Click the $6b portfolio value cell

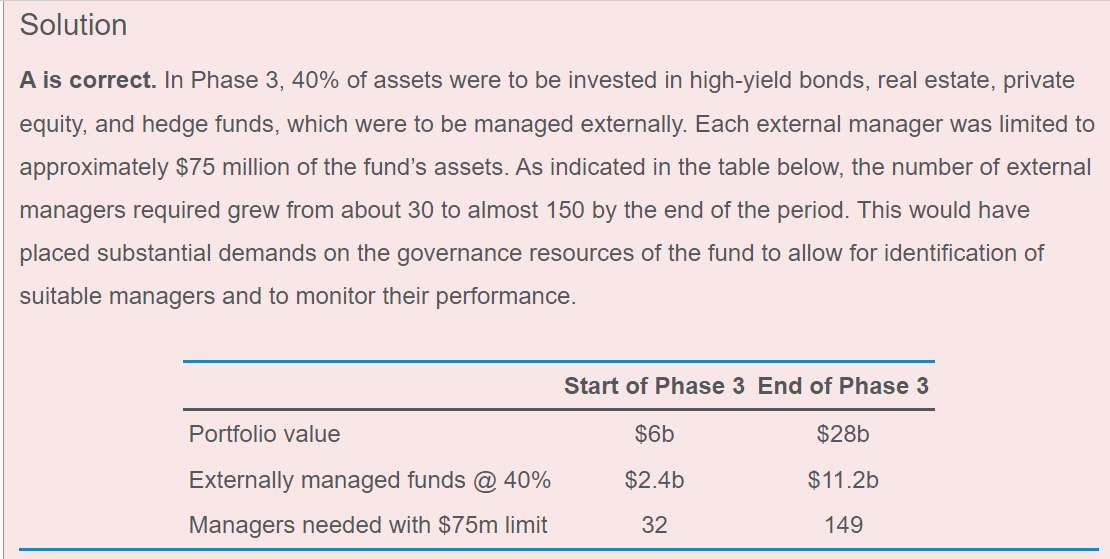(654, 434)
